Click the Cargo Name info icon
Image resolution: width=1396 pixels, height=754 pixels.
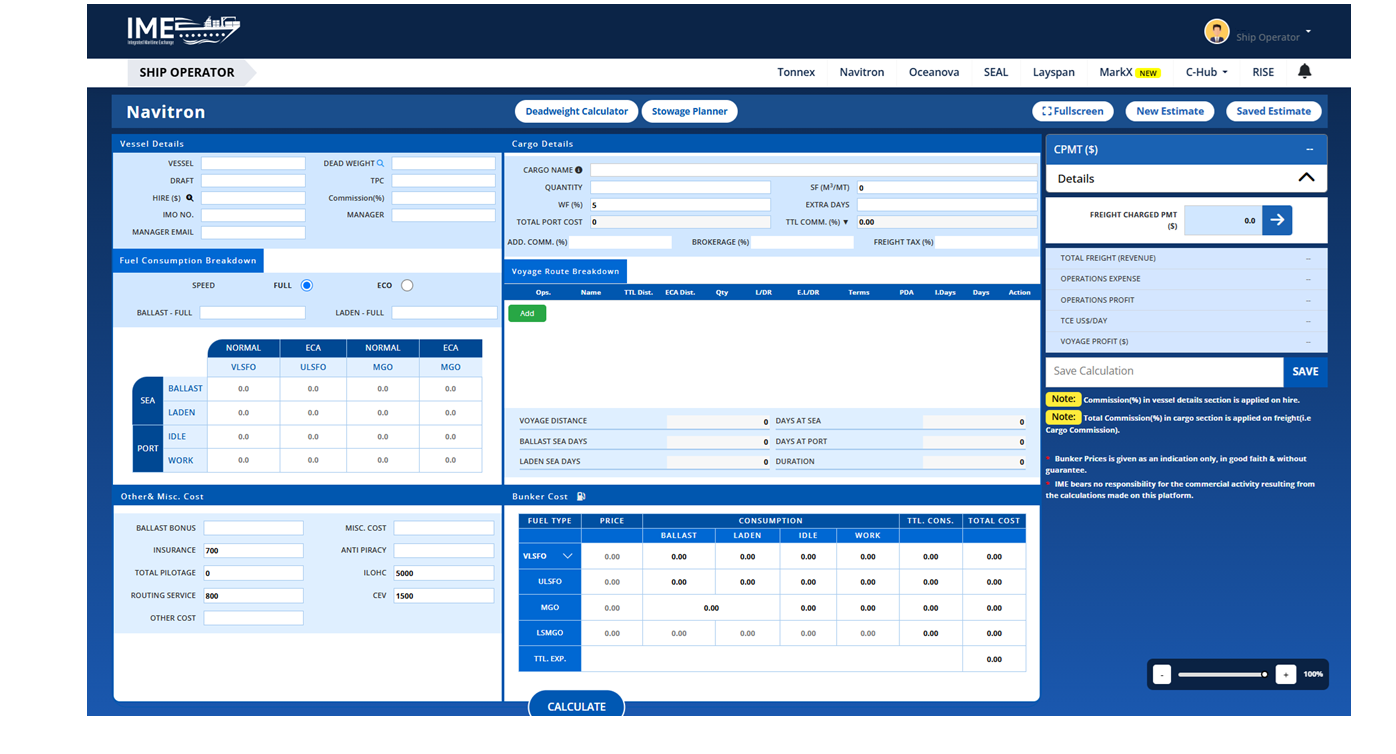pyautogui.click(x=579, y=170)
